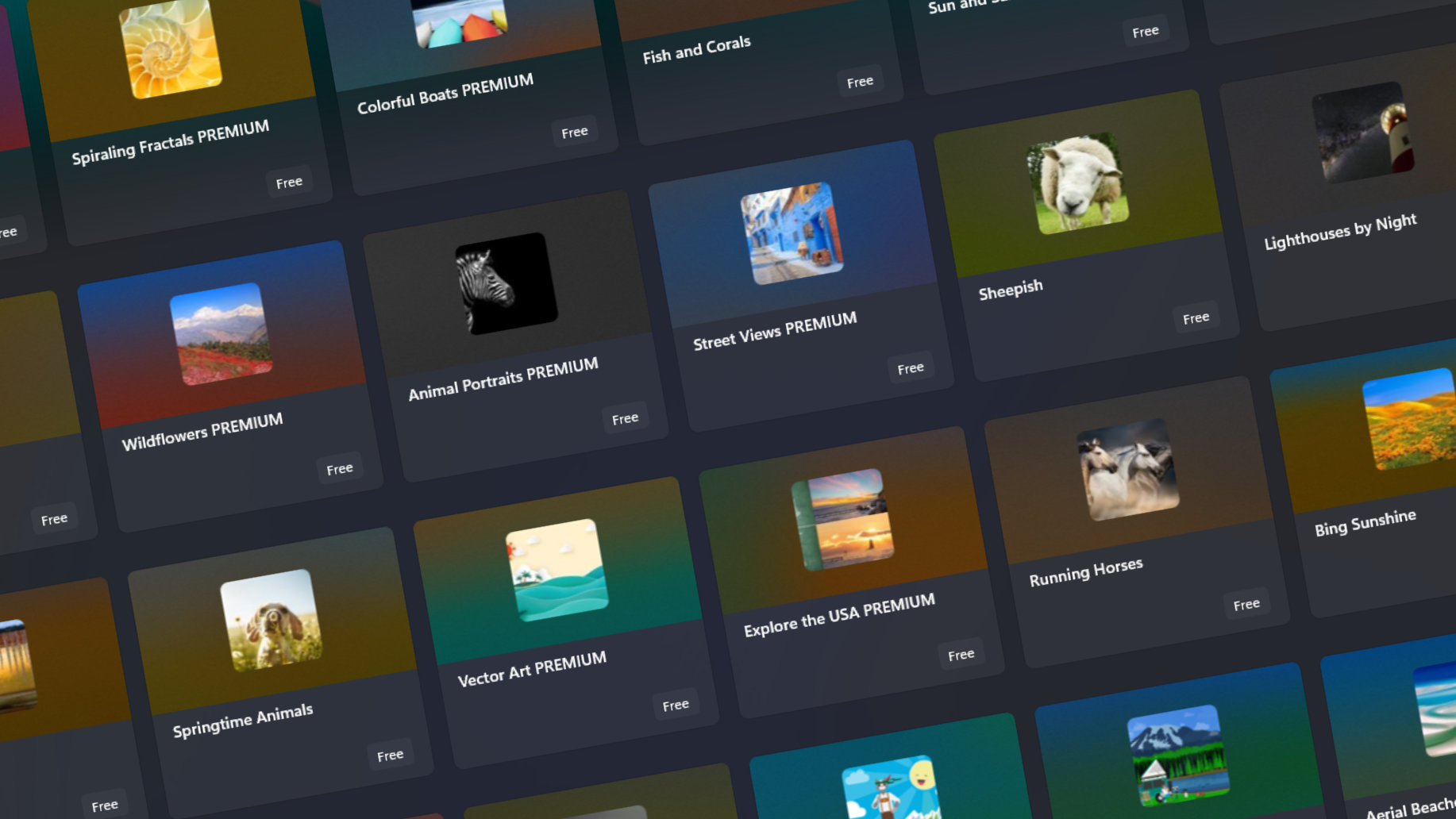The image size is (1456, 819).
Task: Click the Free badge on Sheepish
Action: point(1196,316)
